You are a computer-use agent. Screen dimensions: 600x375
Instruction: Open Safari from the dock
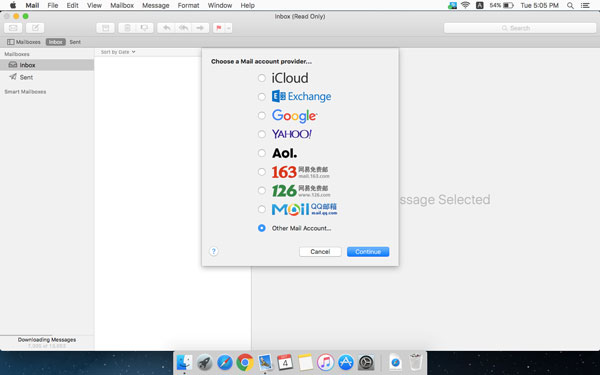point(225,362)
